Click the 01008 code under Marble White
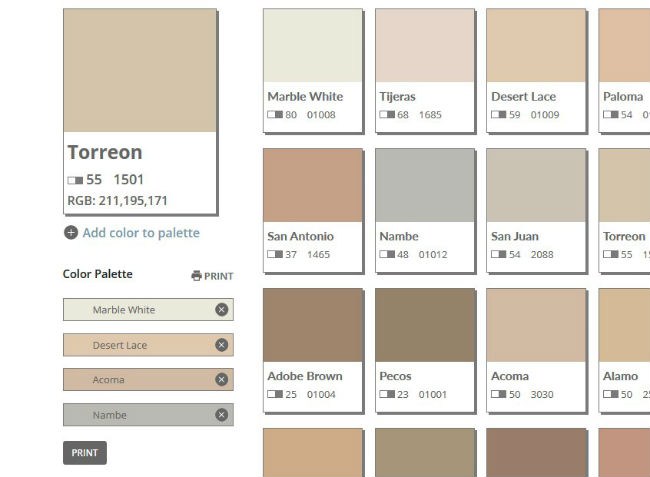650x477 pixels. click(321, 115)
